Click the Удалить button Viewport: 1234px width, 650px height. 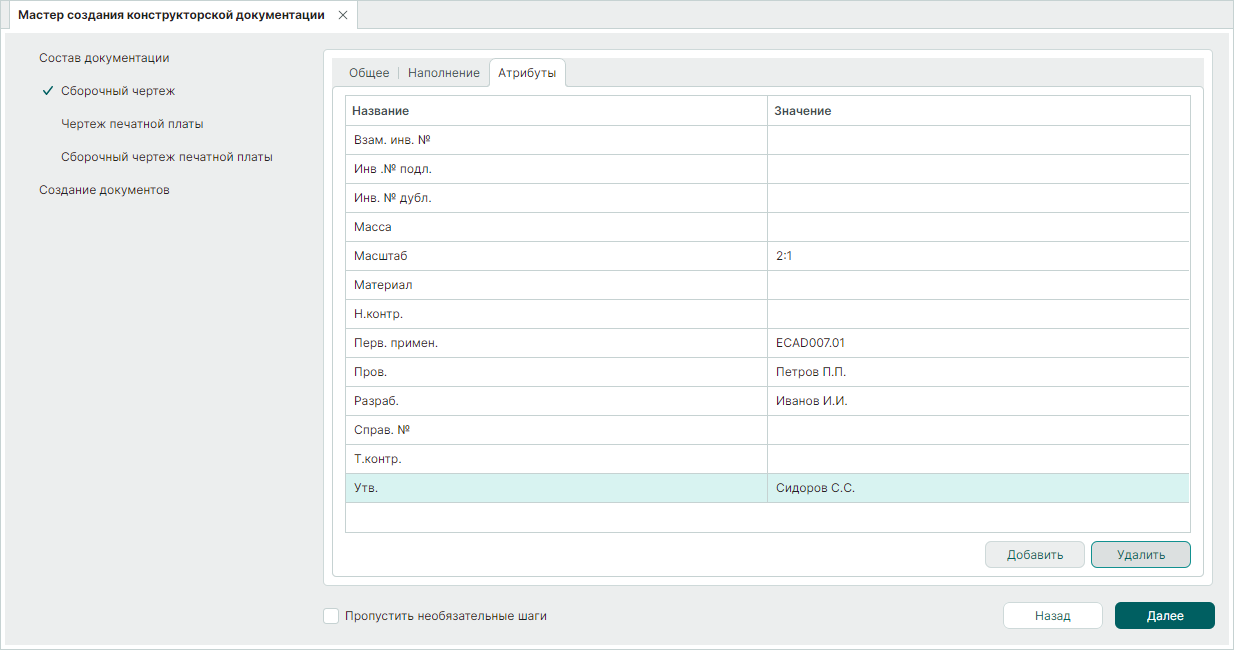point(1140,555)
